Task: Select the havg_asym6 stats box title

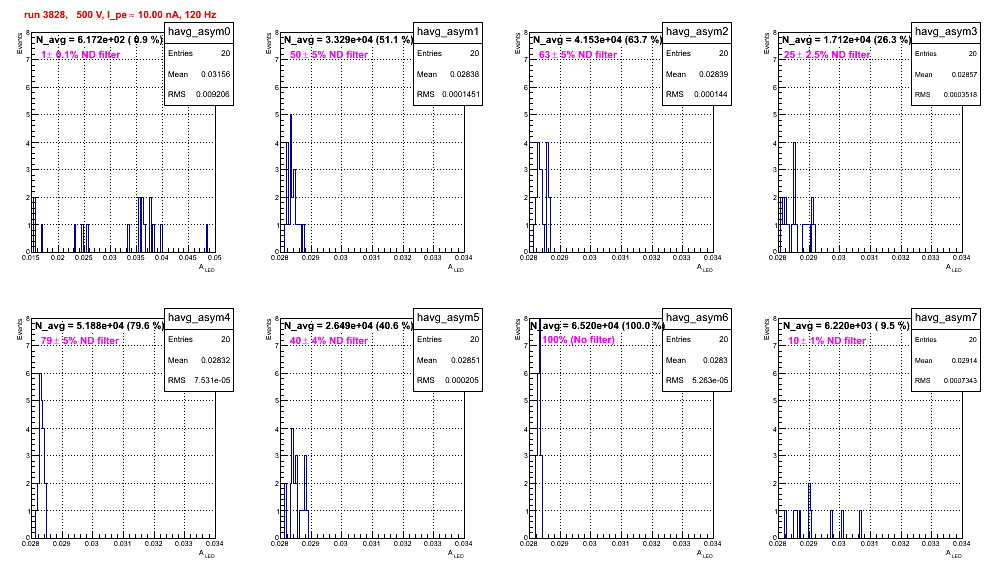Action: 697,318
